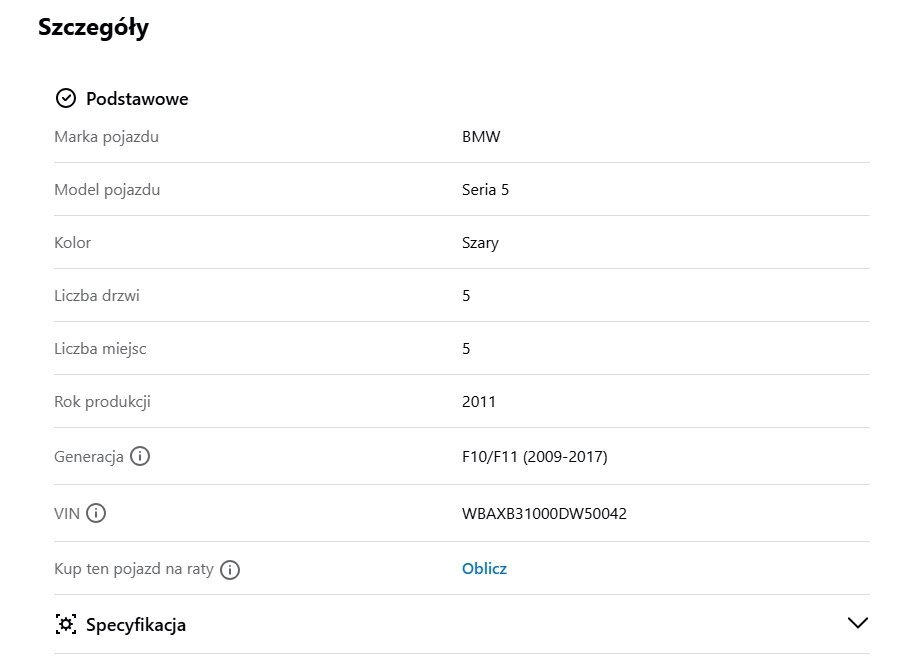The height and width of the screenshot is (657, 902).
Task: Click the BMW brand value
Action: point(481,137)
